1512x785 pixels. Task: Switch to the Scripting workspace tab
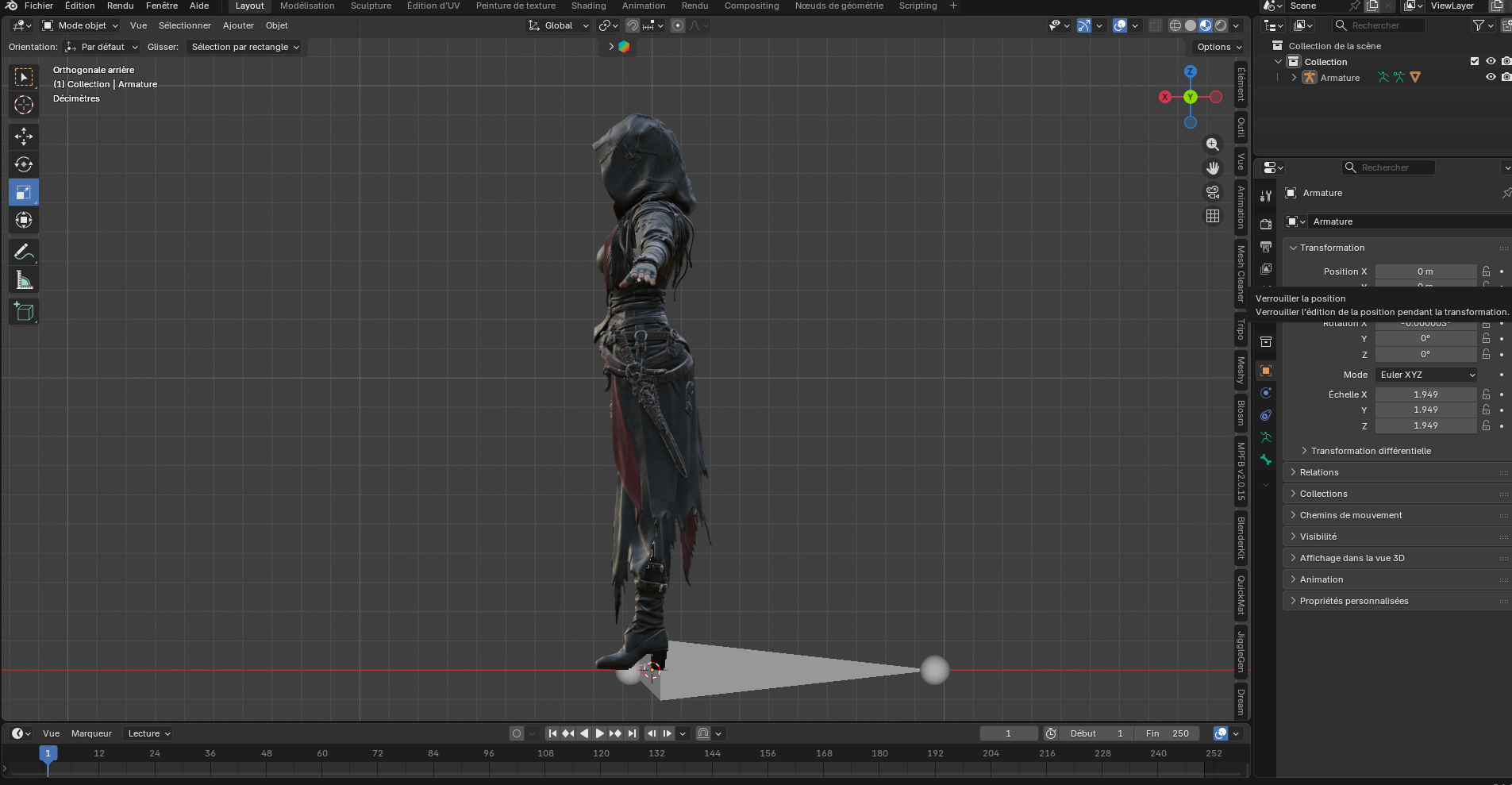918,6
